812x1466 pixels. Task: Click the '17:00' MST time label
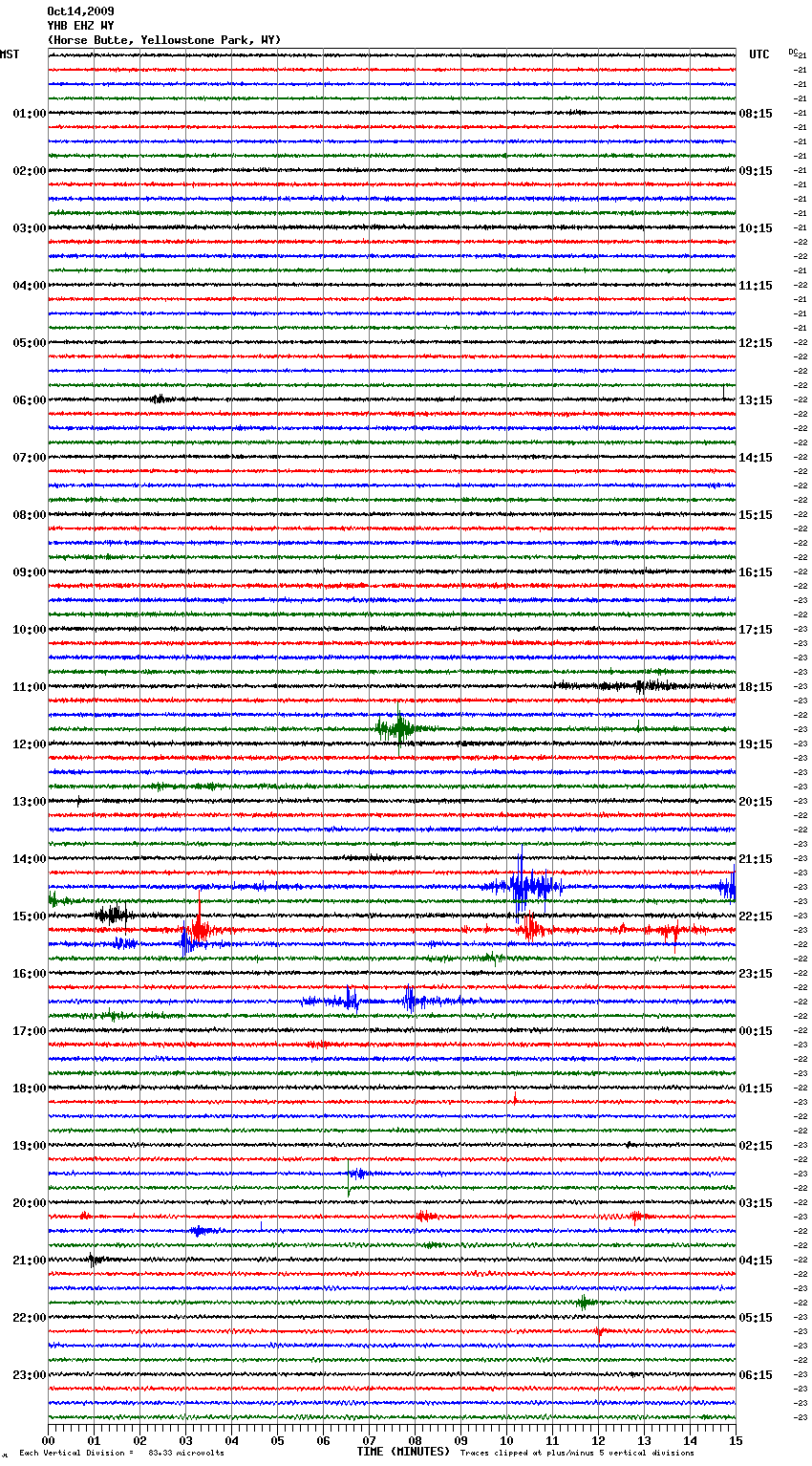coord(30,1031)
